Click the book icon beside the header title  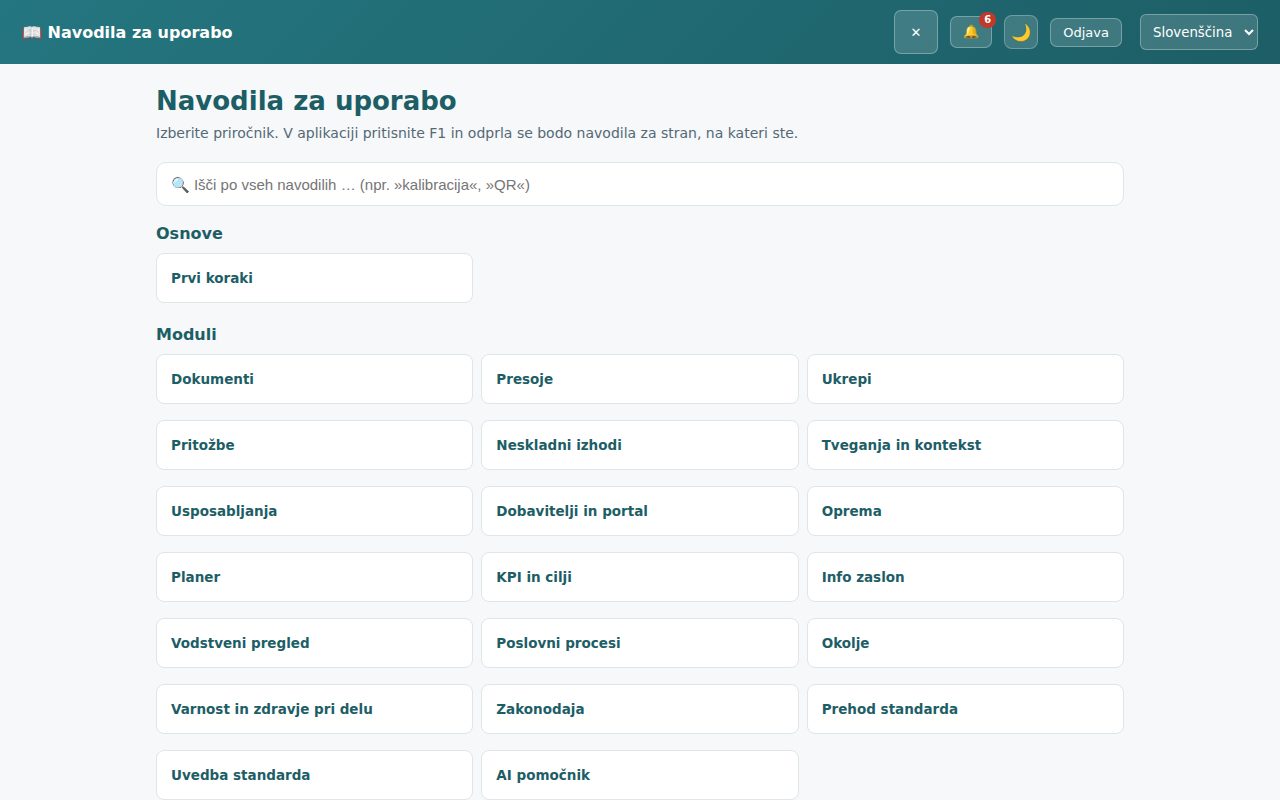point(32,32)
